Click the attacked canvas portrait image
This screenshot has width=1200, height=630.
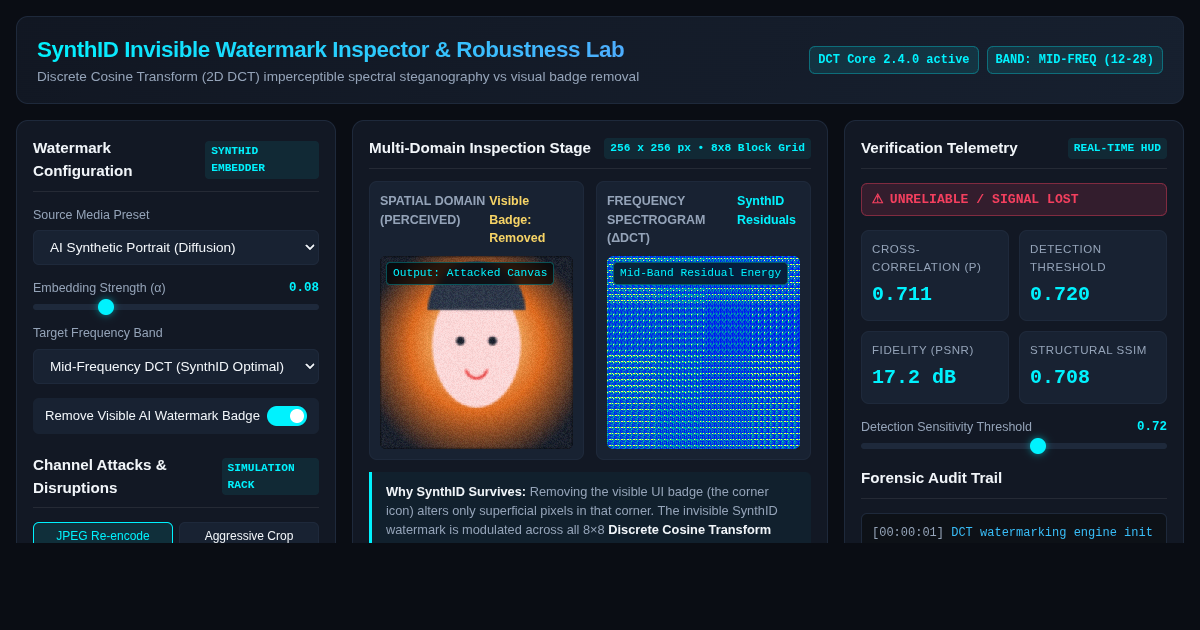click(x=476, y=352)
